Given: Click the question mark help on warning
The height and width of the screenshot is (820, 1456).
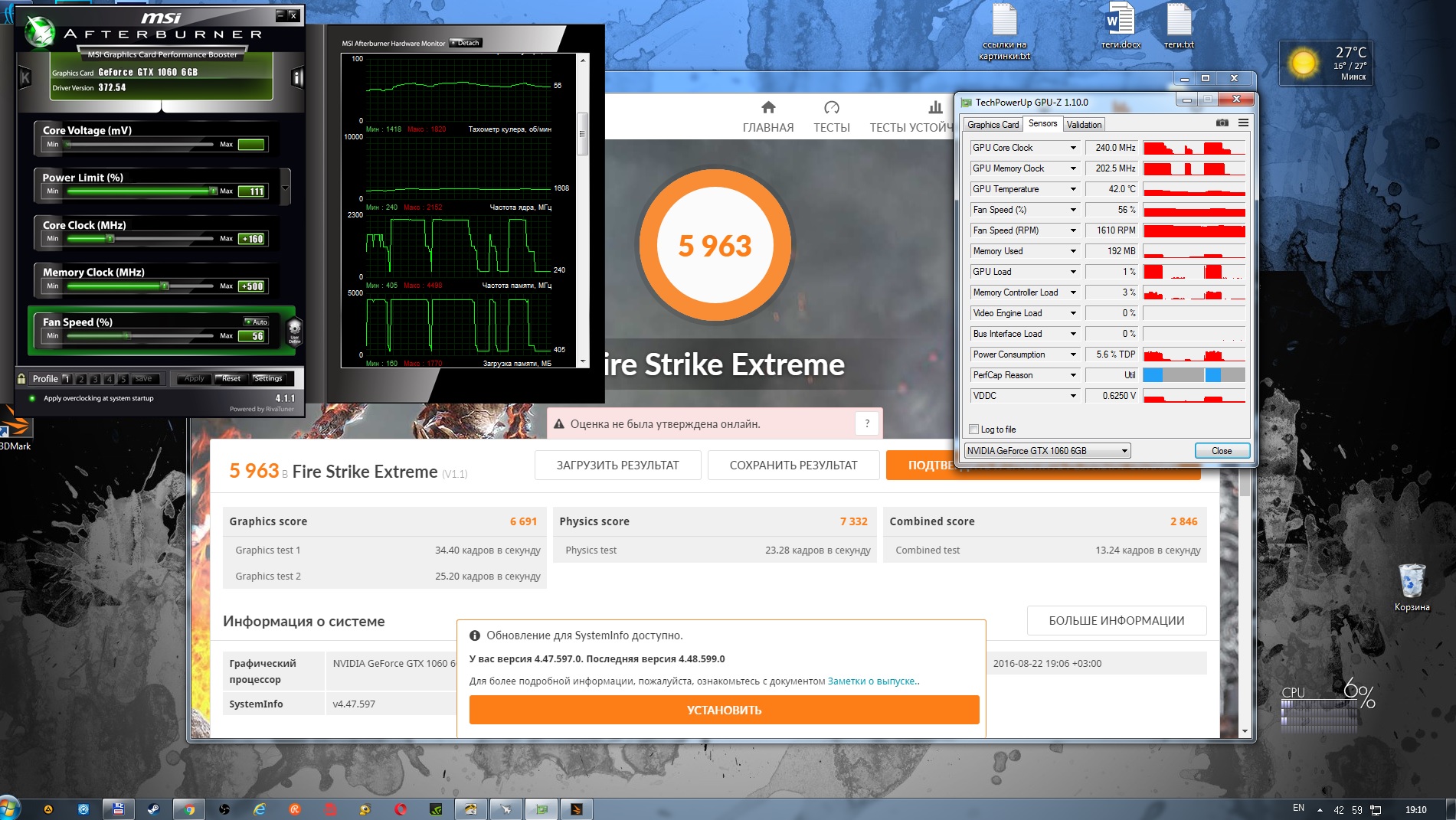Looking at the screenshot, I should (x=867, y=423).
